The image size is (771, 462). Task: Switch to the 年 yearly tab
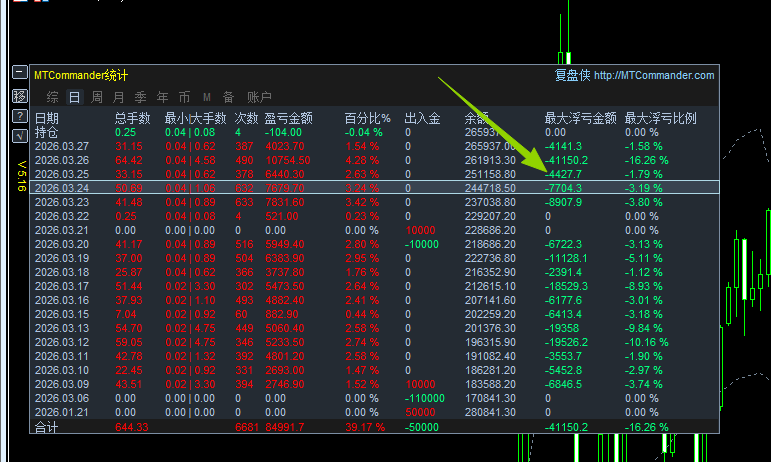click(163, 97)
